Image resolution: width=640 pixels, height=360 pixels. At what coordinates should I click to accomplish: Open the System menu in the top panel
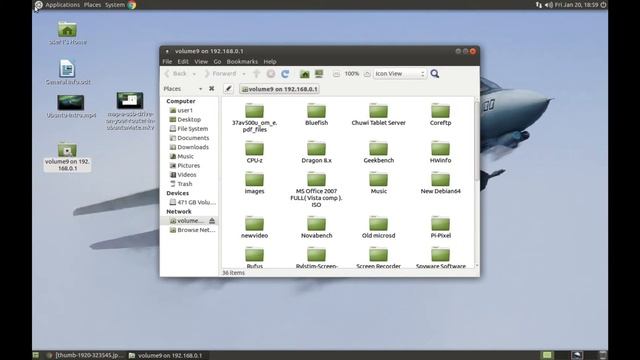(x=115, y=5)
